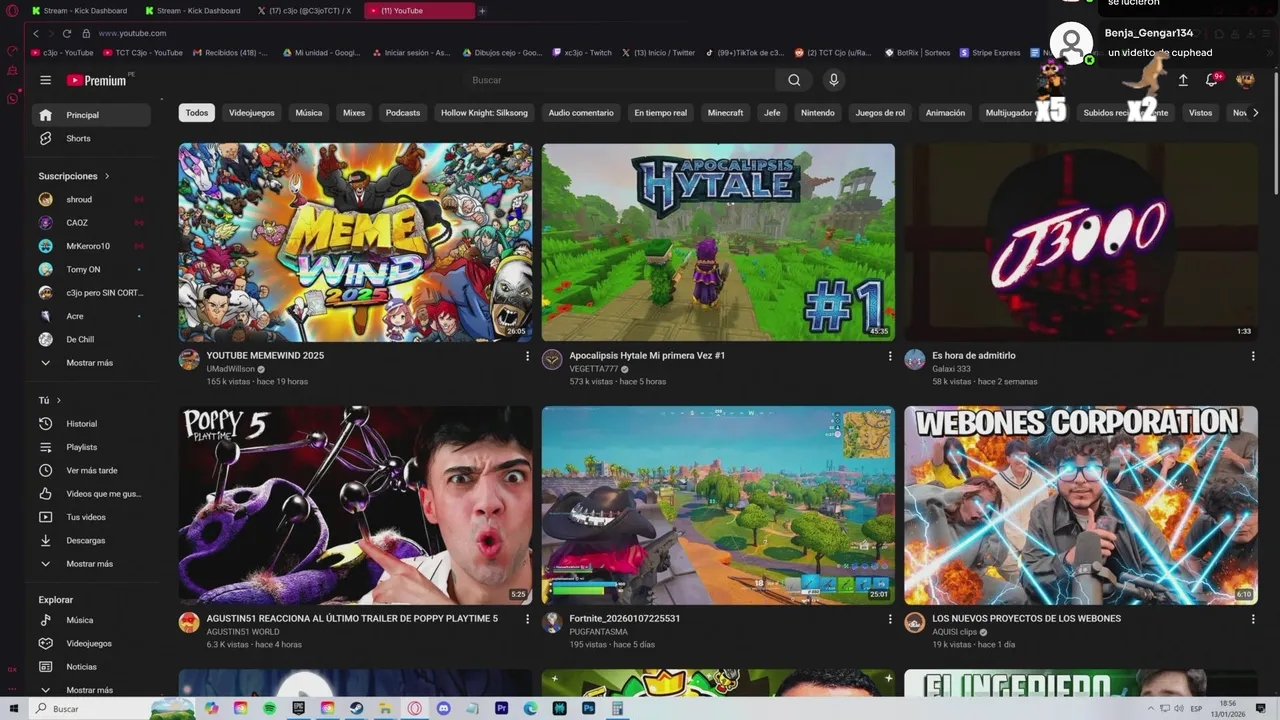
Task: Open Videos que me gustan
Action: 91,494
